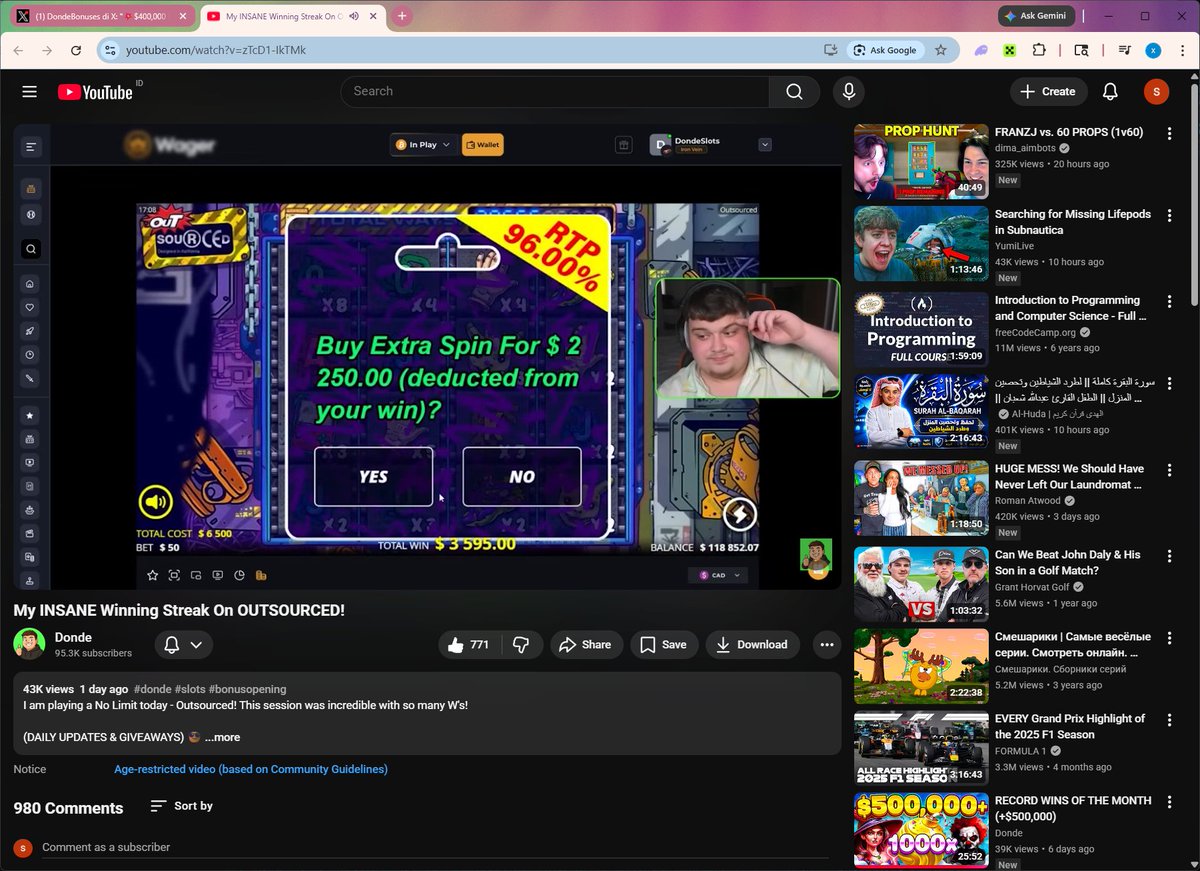Screen dimensions: 1200x871
Task: Open the green extension icon
Action: pyautogui.click(x=1010, y=50)
